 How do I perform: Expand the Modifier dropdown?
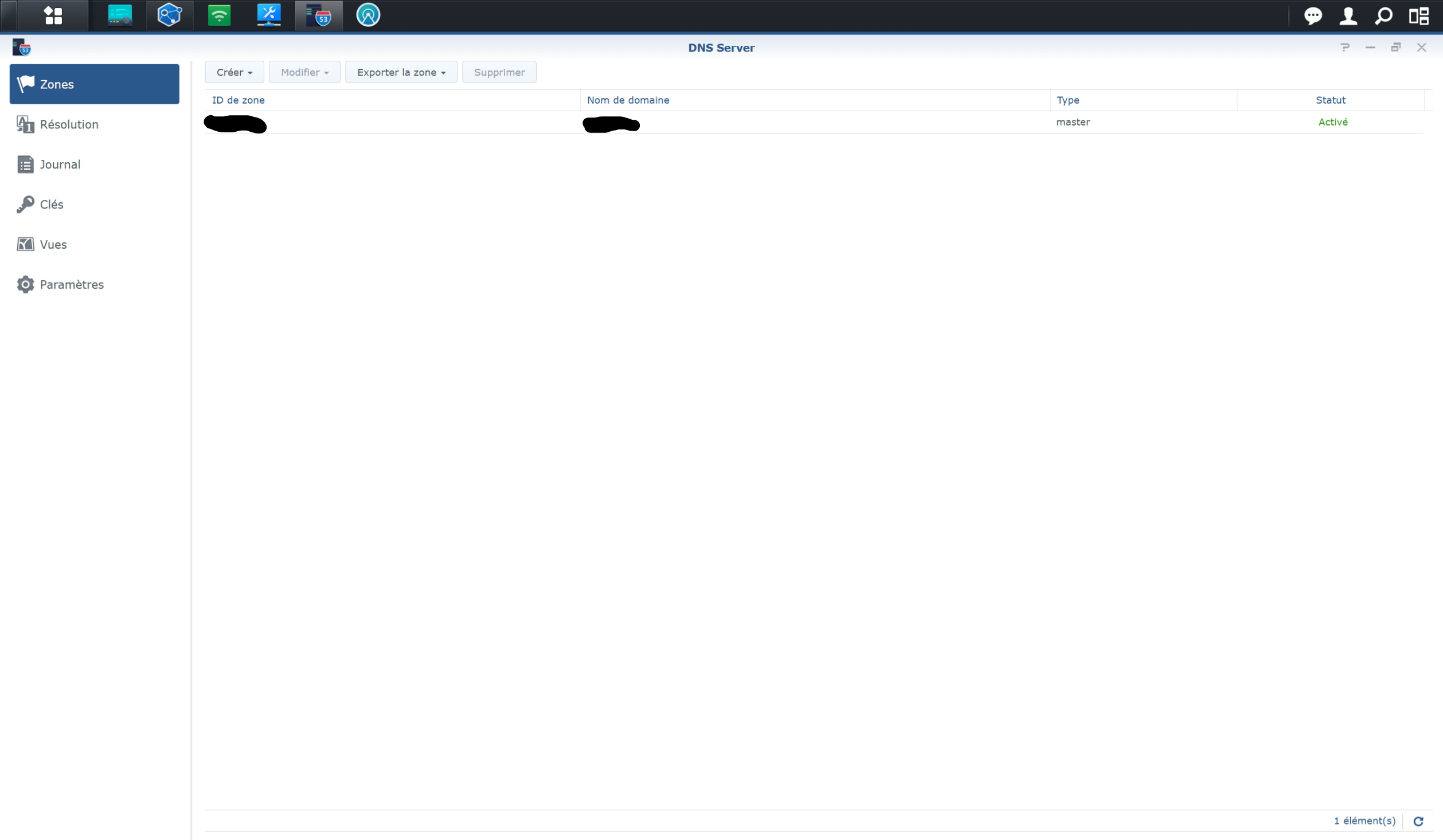(304, 72)
